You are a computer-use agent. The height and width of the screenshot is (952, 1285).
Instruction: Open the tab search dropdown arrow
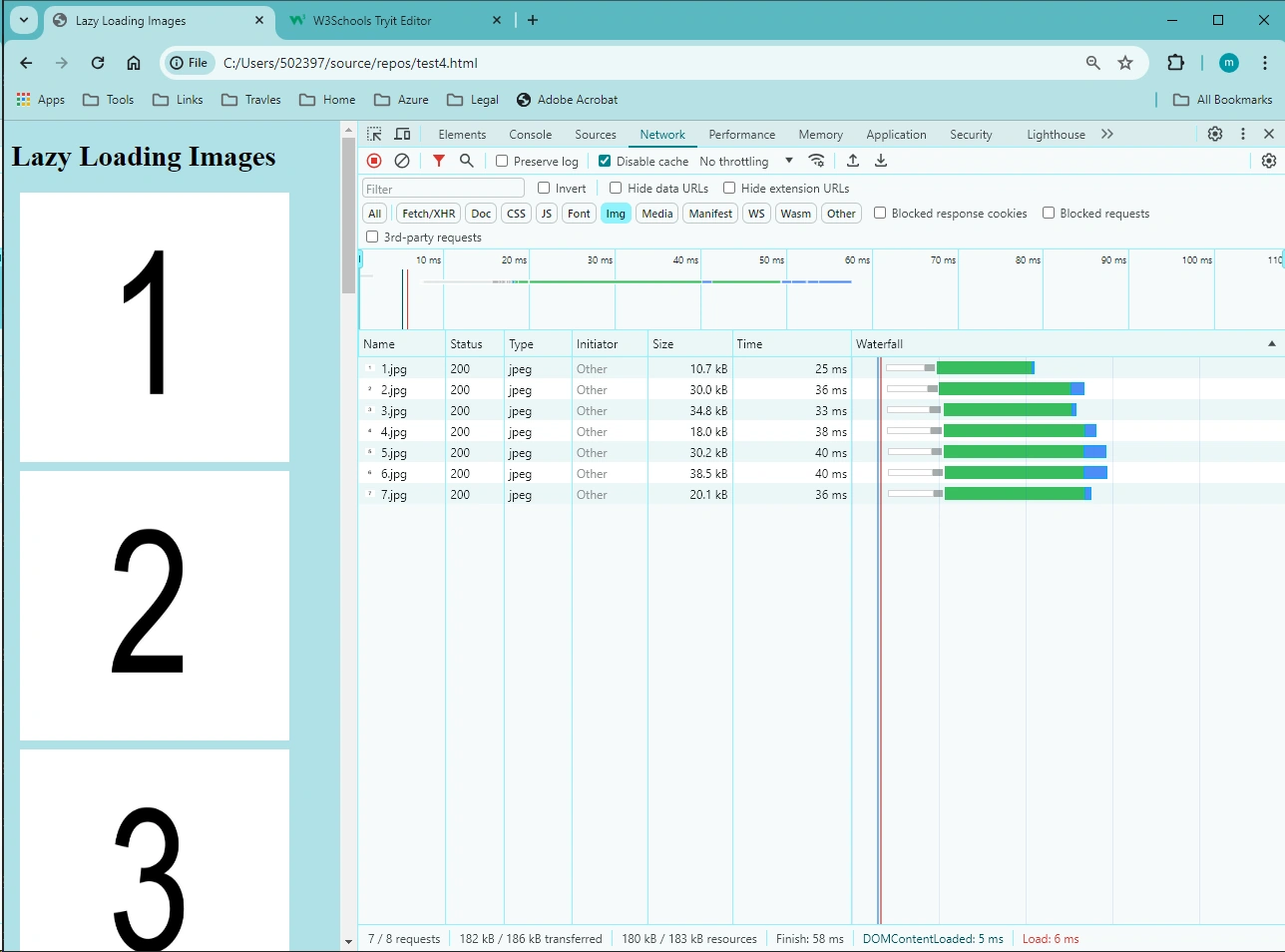[x=24, y=20]
